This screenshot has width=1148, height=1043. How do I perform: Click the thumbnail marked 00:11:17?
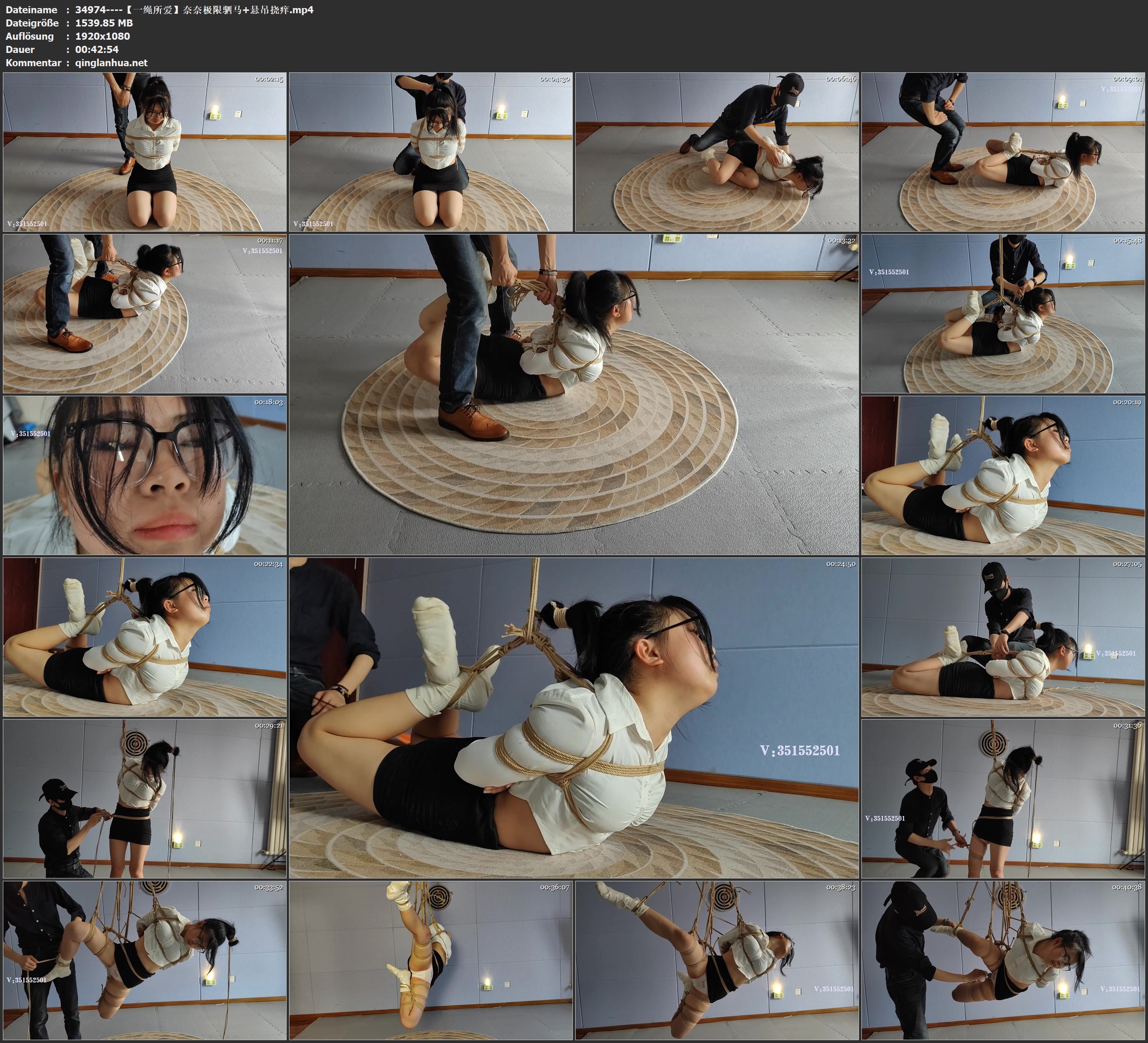(145, 313)
